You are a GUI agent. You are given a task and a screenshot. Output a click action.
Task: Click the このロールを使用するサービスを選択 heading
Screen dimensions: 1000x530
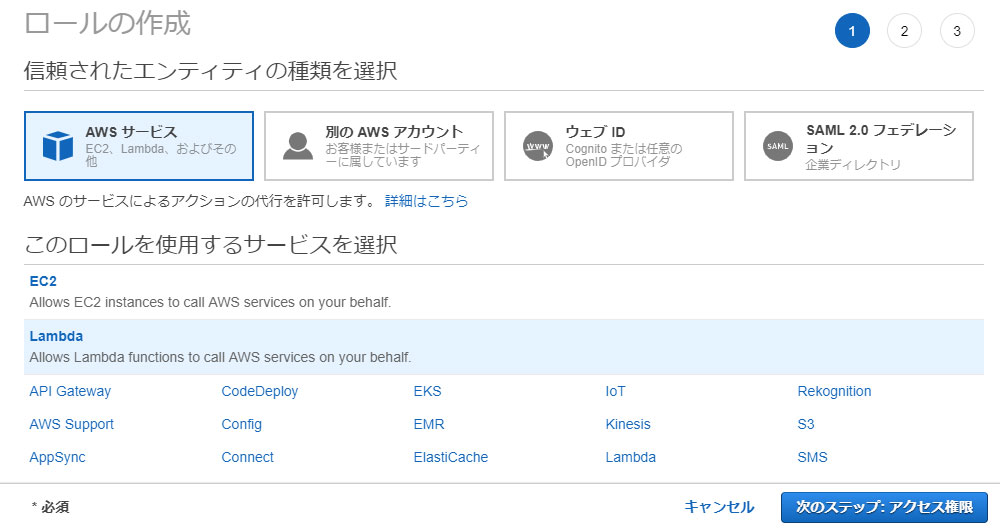pyautogui.click(x=210, y=244)
